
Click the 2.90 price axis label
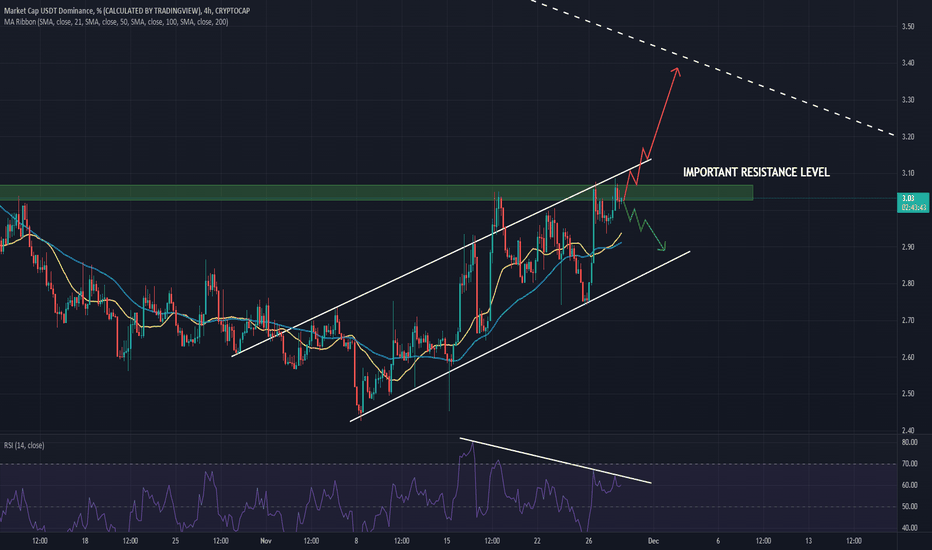tap(908, 247)
